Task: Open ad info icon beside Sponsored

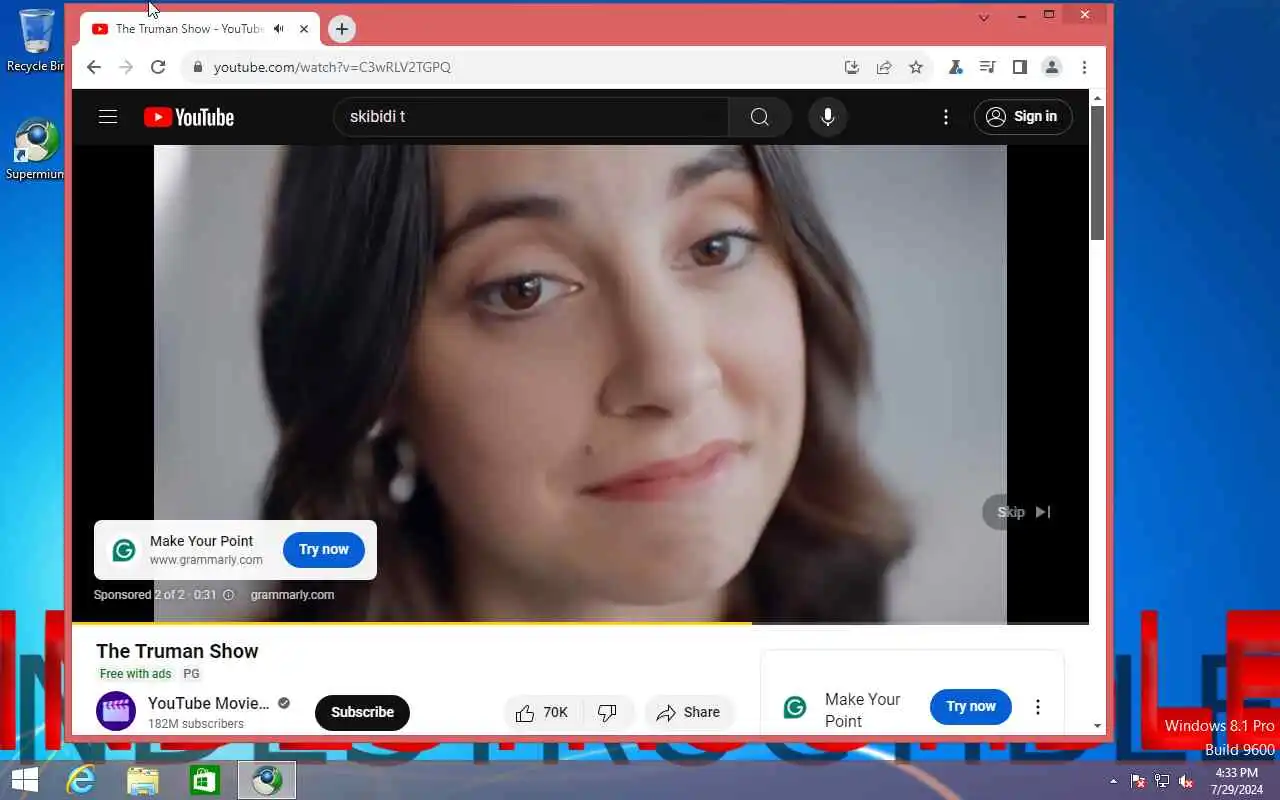Action: point(228,595)
